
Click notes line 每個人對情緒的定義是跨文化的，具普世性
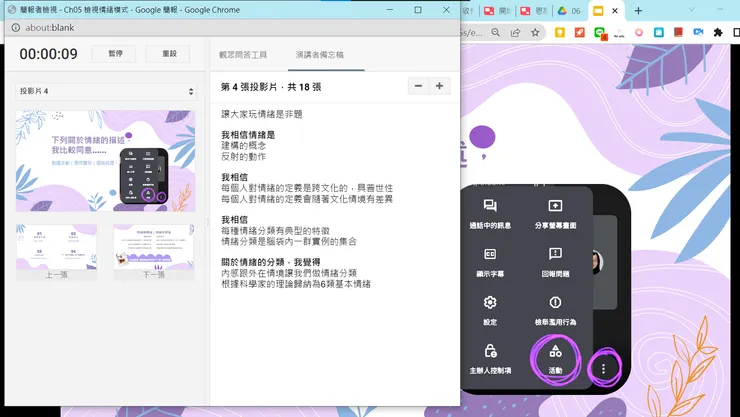(x=307, y=188)
